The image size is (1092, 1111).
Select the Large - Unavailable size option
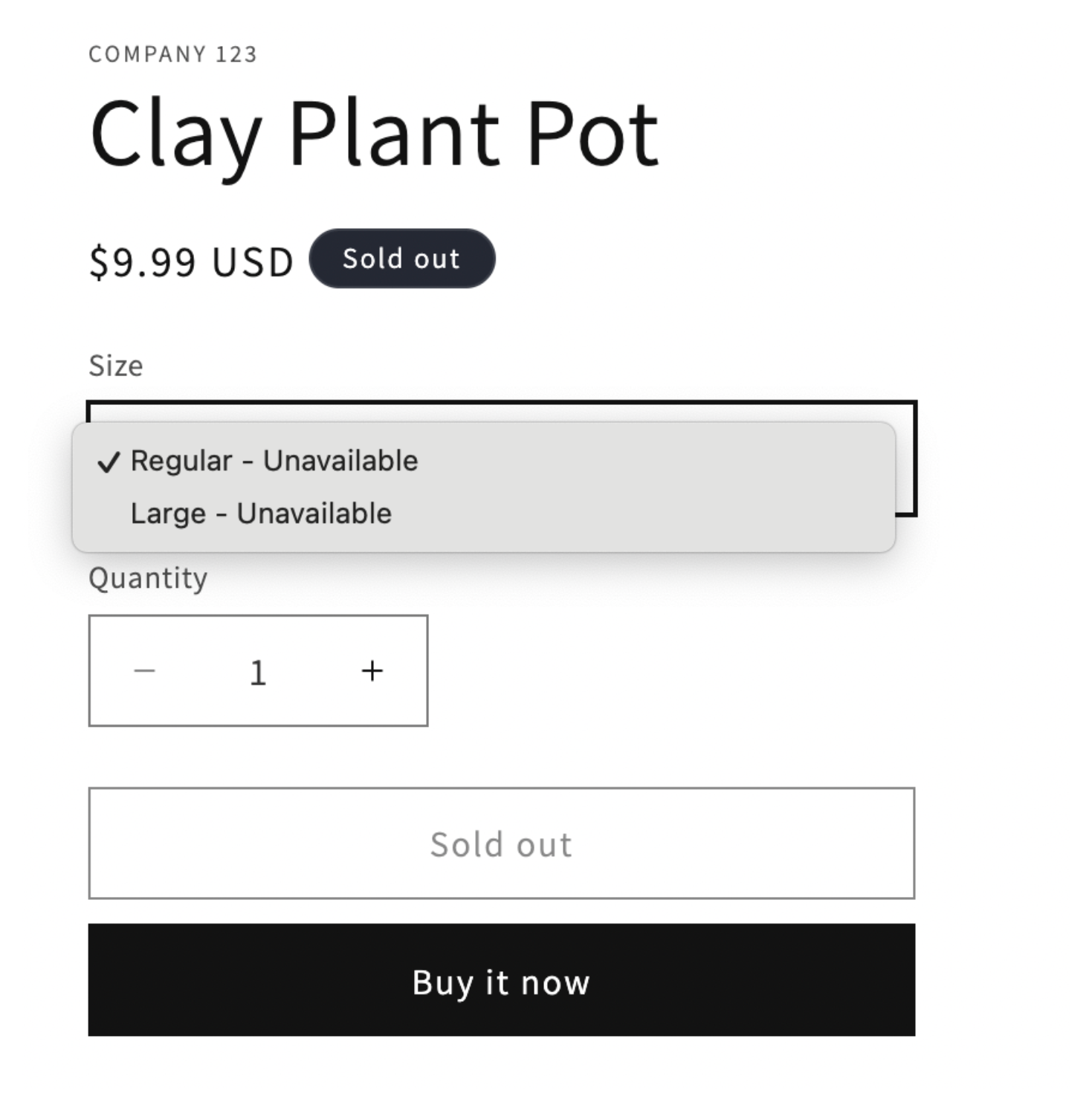pos(262,513)
